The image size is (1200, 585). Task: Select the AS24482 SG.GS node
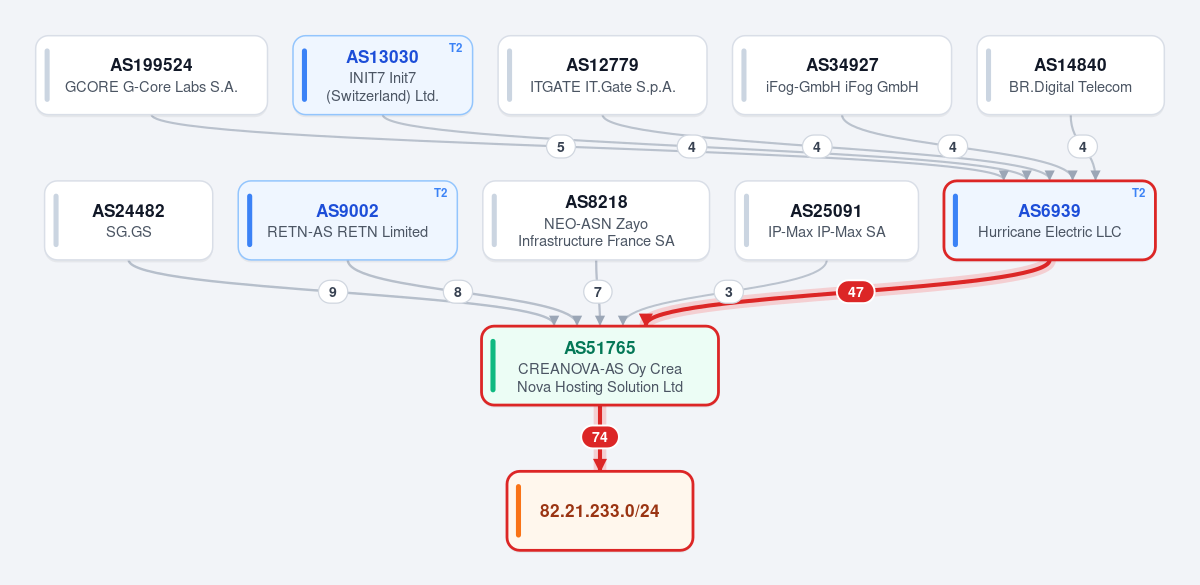click(128, 220)
